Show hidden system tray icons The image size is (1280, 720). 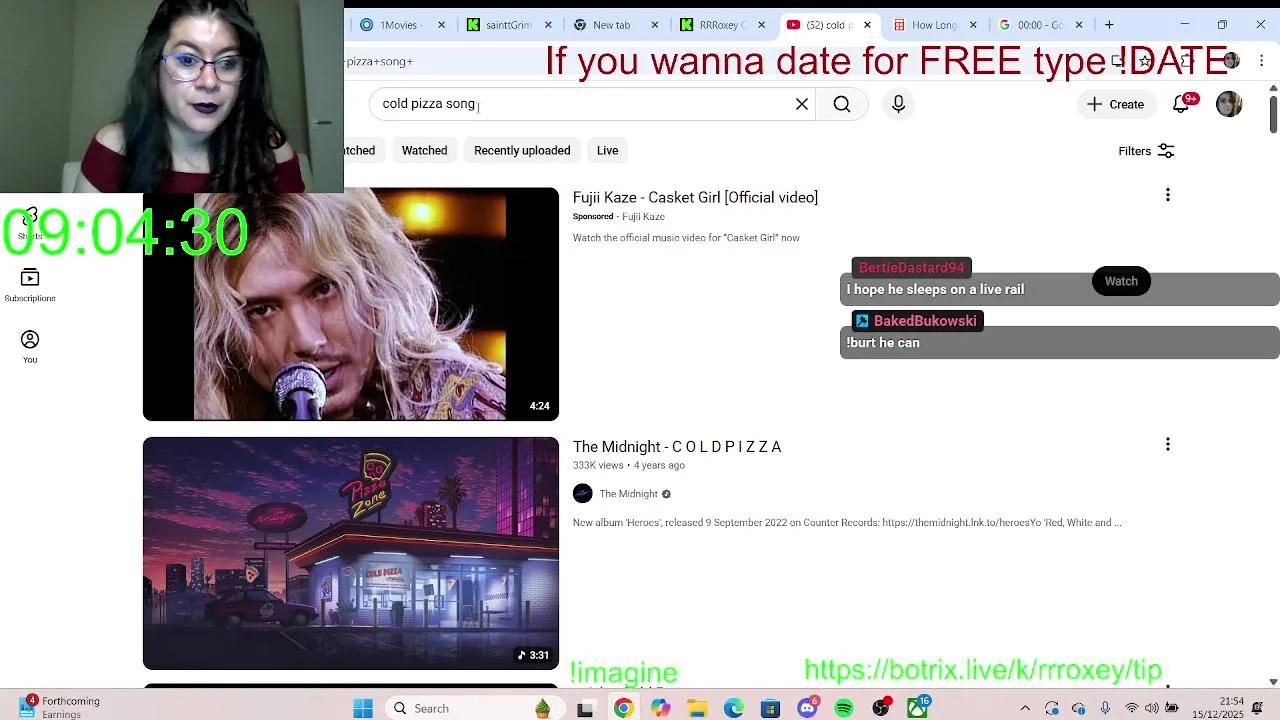1025,708
